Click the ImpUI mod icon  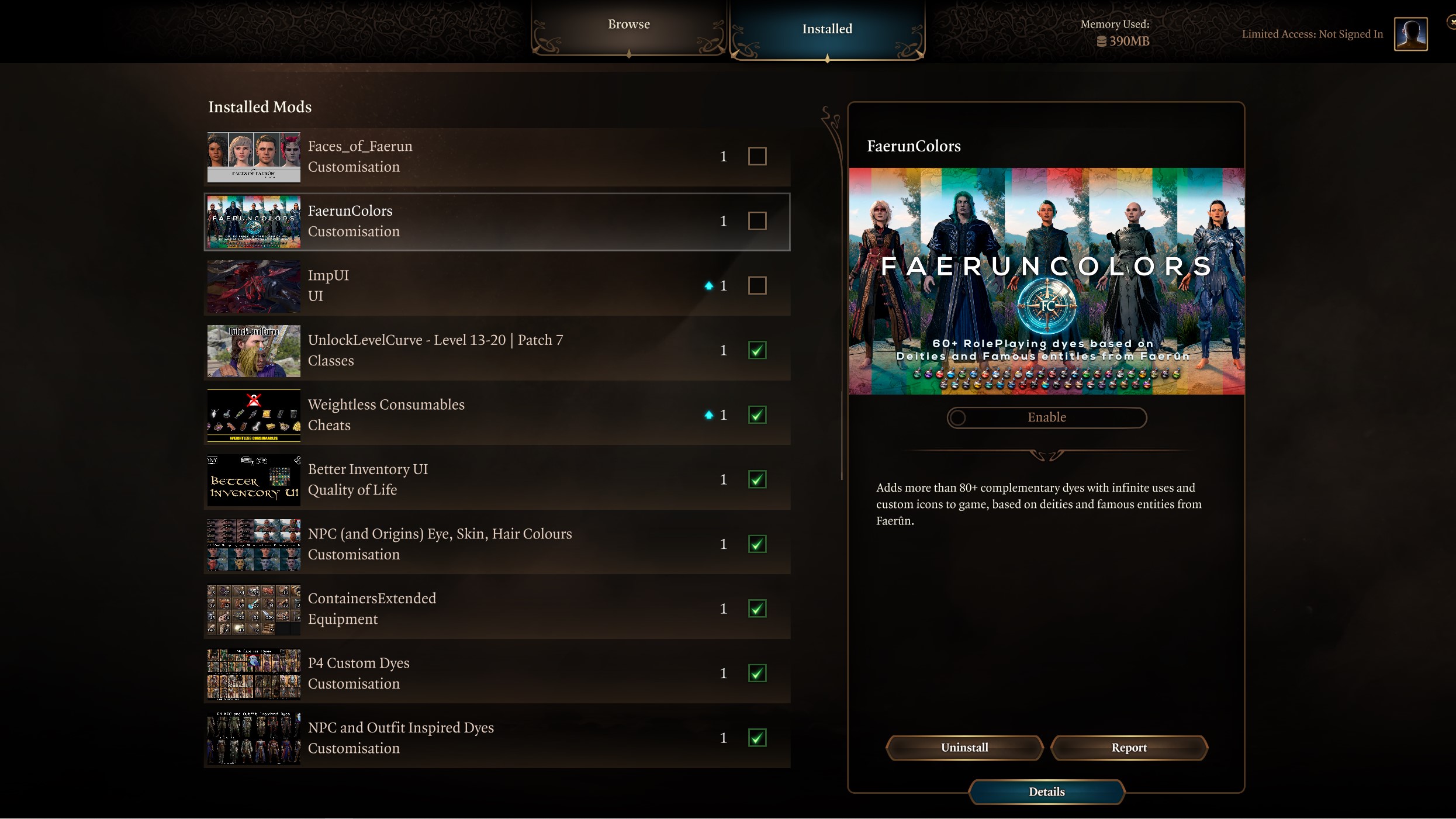(x=253, y=286)
